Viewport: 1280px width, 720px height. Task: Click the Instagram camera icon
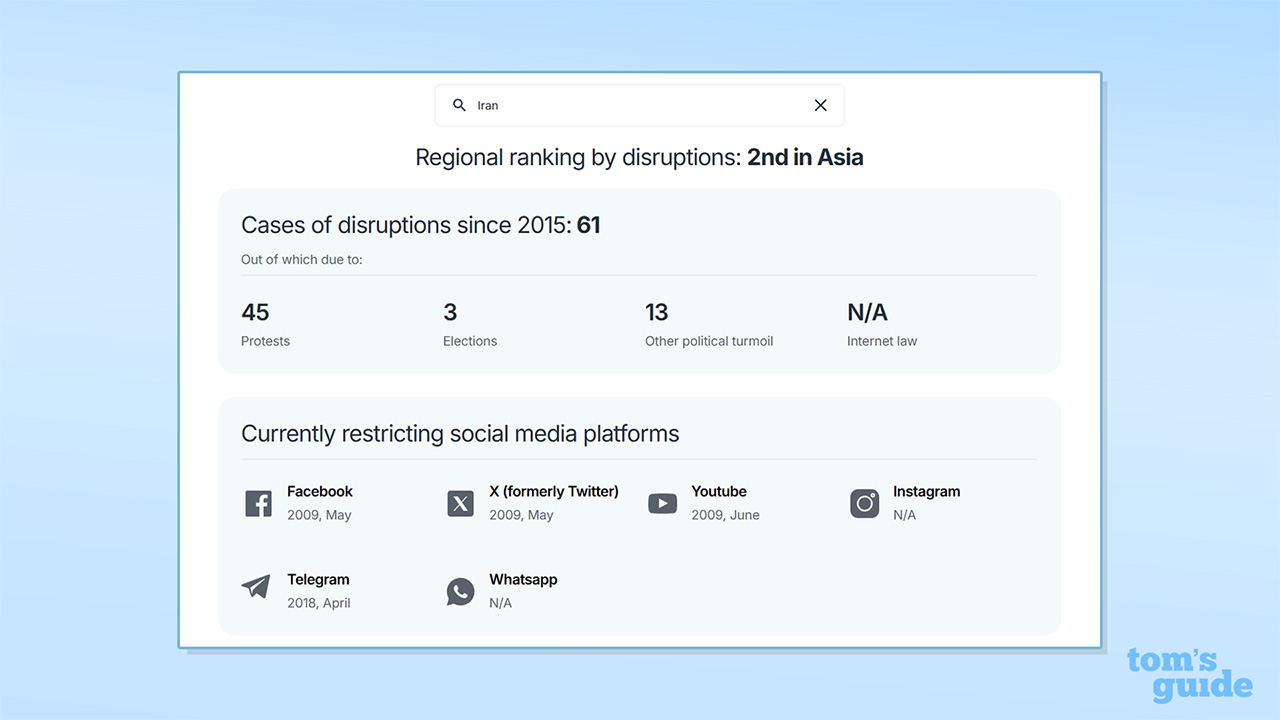[864, 503]
